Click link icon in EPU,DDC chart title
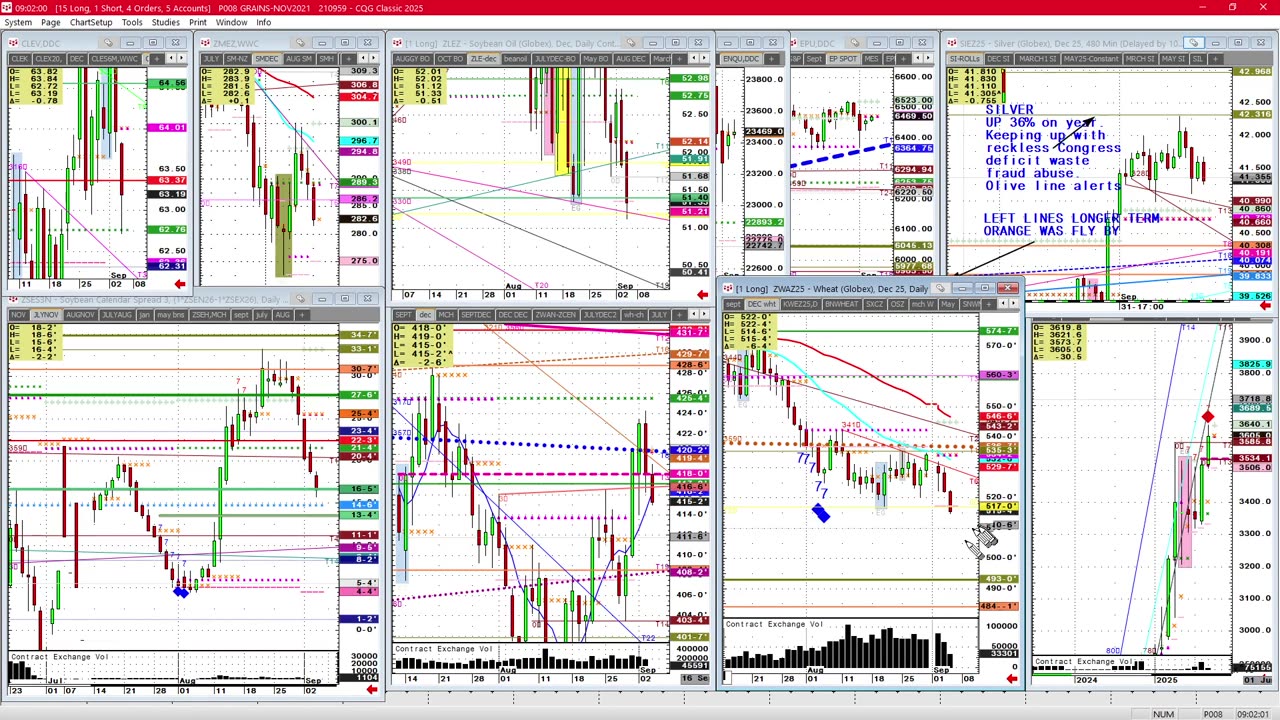Viewport: 1280px width, 720px height. 854,42
